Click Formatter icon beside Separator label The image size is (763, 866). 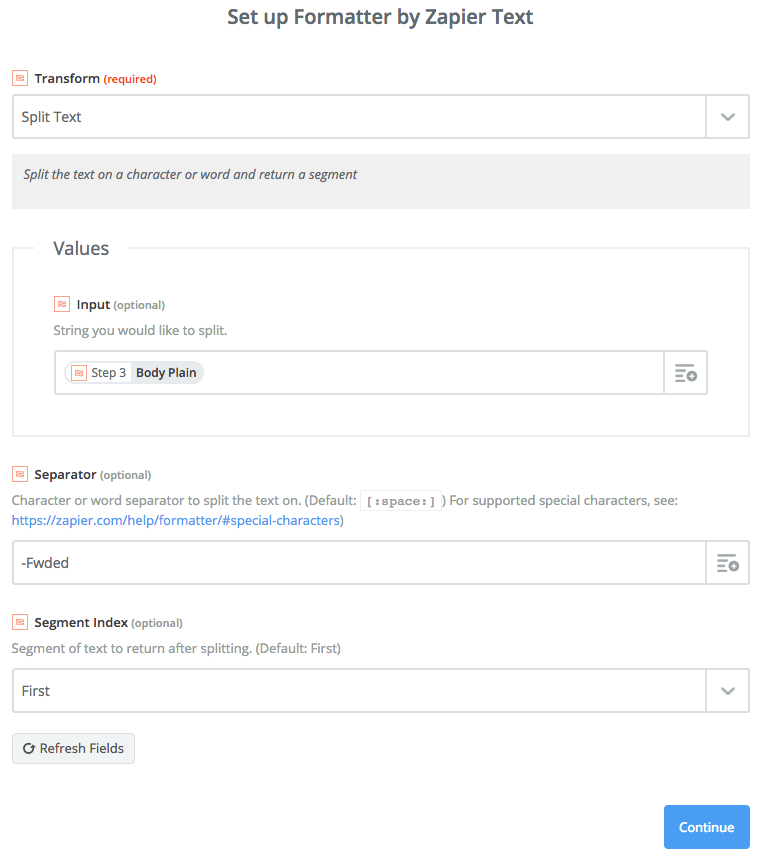[20, 474]
